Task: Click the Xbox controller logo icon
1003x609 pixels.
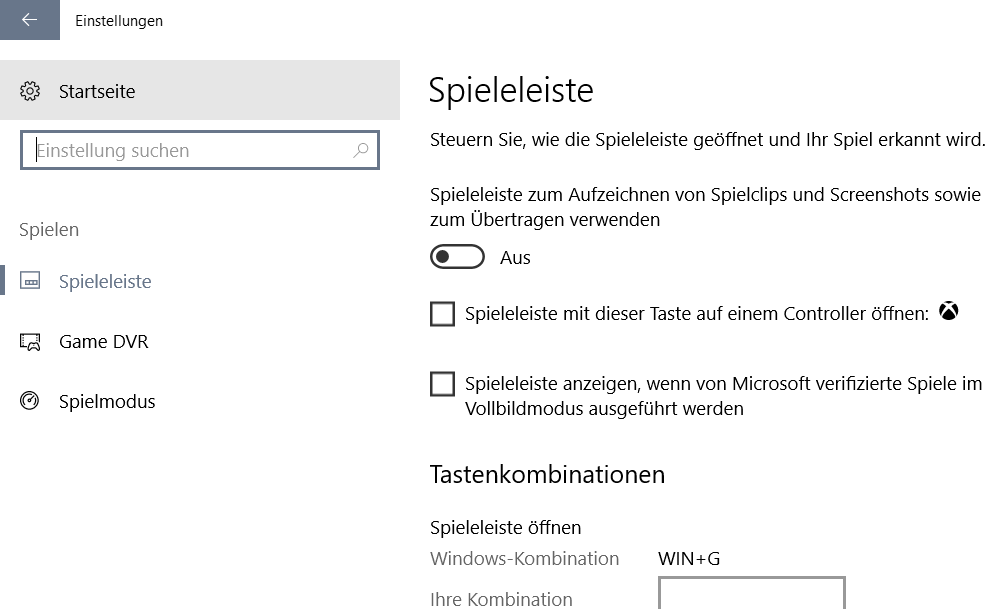Action: (948, 312)
